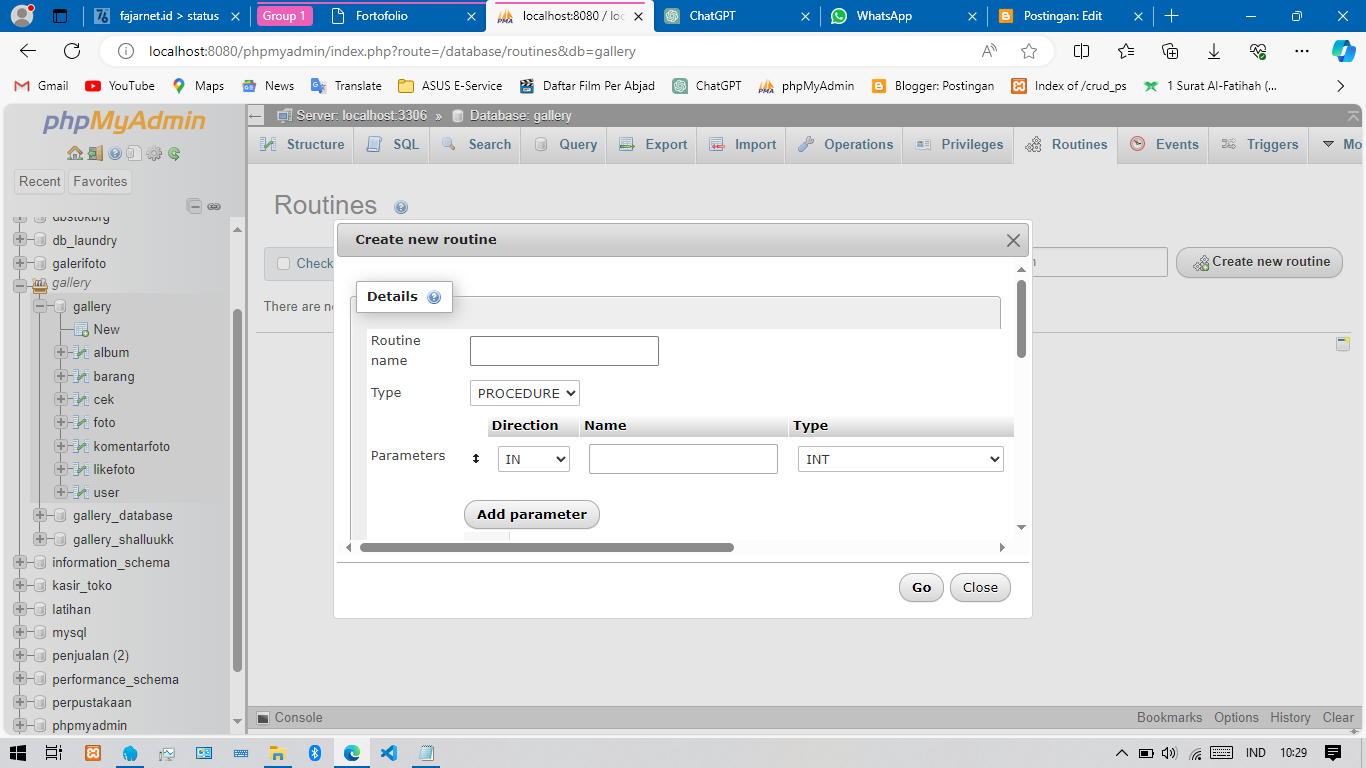The width and height of the screenshot is (1366, 768).
Task: Focus the parameter Name input field
Action: [683, 459]
